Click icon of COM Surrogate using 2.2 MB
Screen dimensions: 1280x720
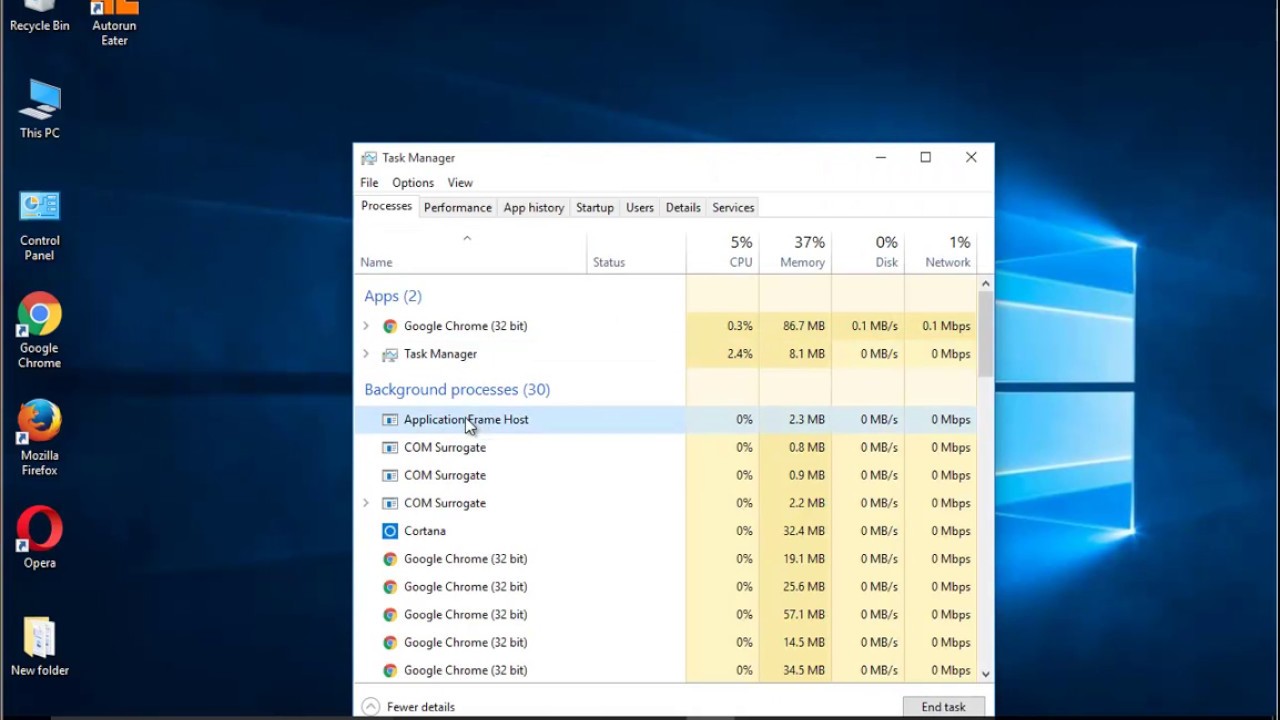pyautogui.click(x=390, y=503)
